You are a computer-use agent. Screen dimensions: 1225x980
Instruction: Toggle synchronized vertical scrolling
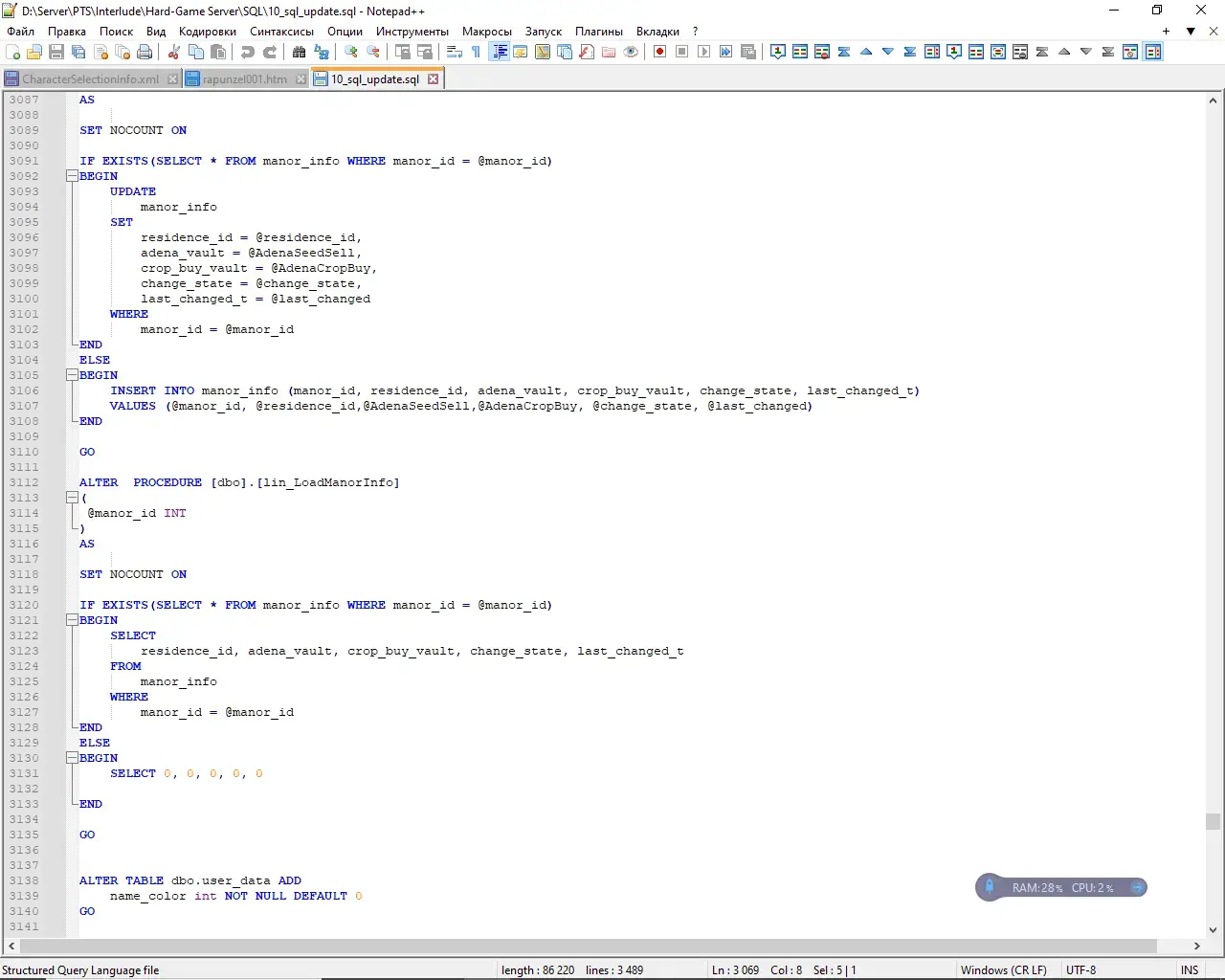403,52
